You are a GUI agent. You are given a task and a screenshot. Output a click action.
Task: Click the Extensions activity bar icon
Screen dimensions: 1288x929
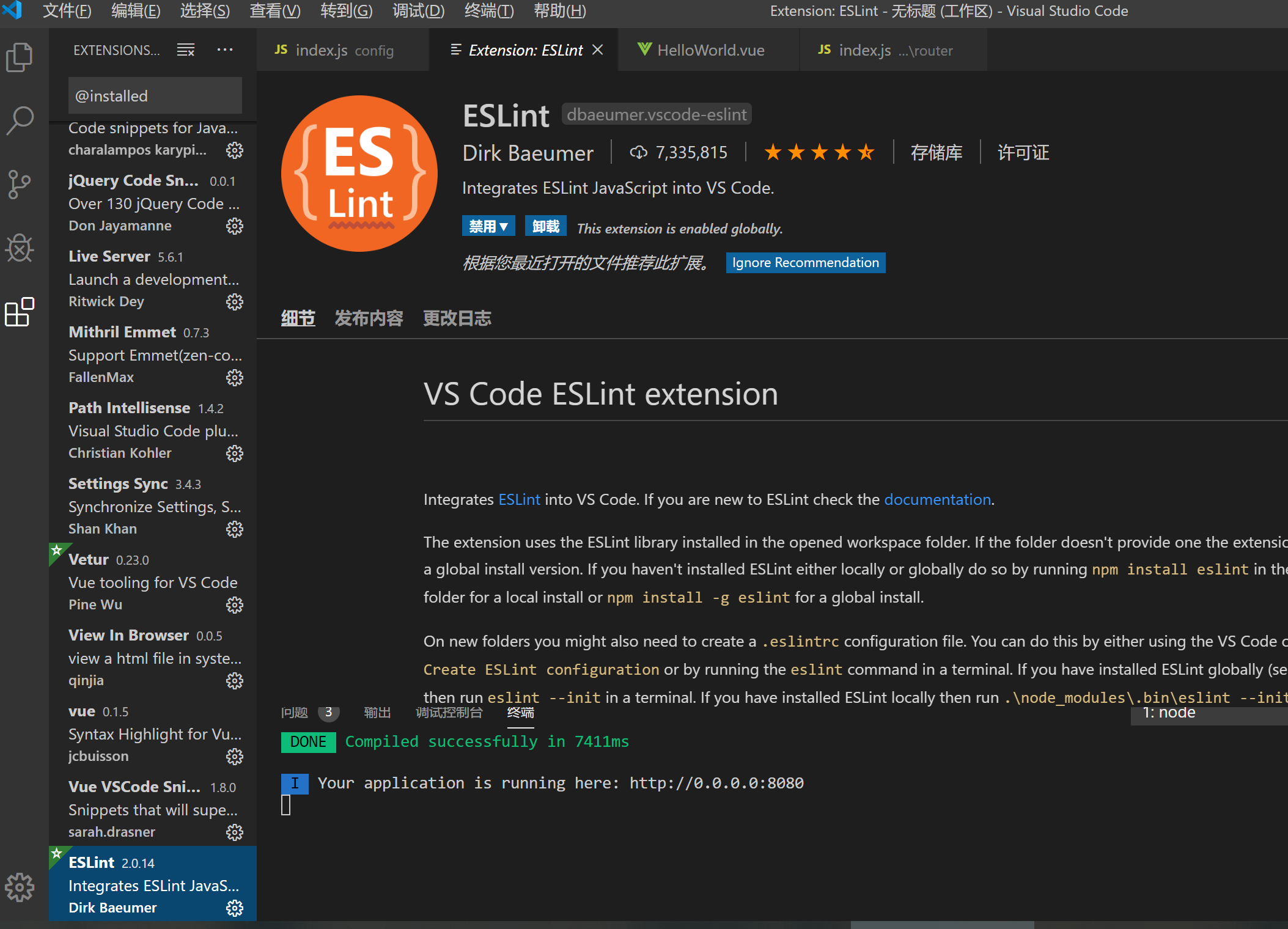point(20,312)
